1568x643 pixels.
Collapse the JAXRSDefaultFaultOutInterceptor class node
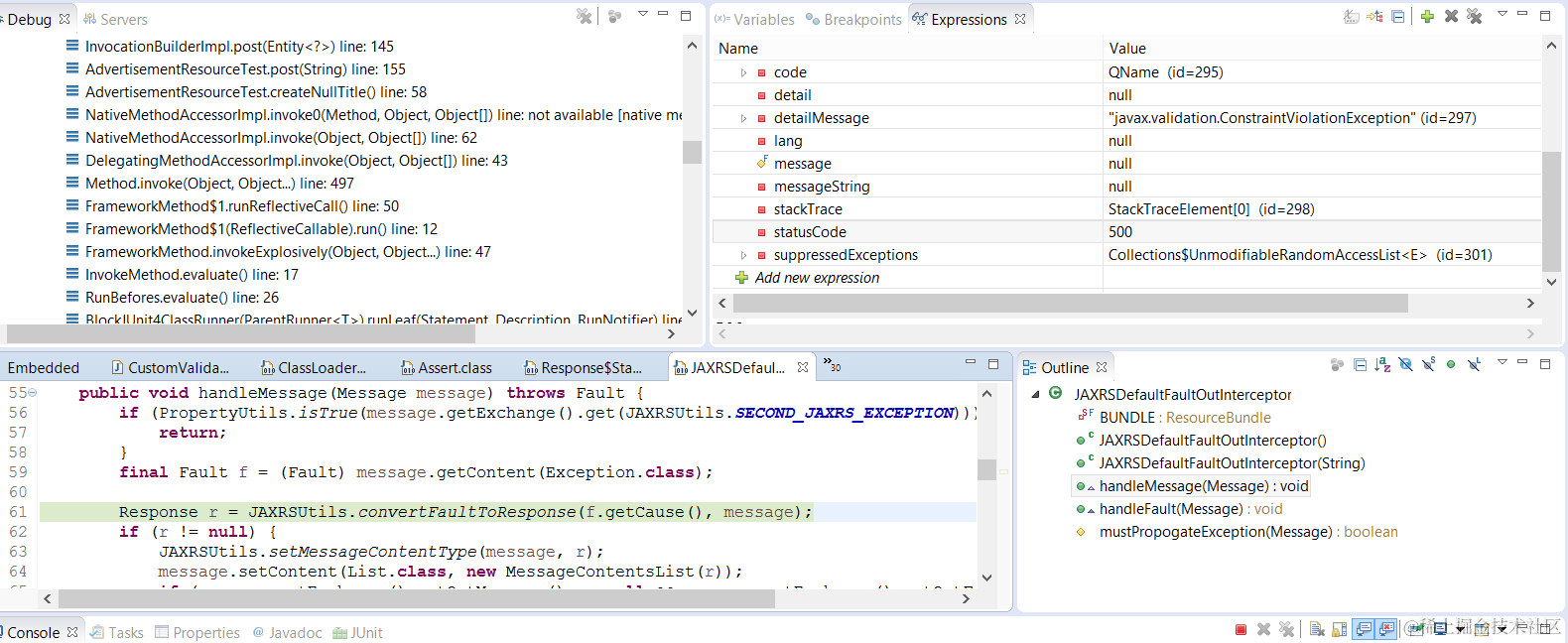click(x=1036, y=395)
